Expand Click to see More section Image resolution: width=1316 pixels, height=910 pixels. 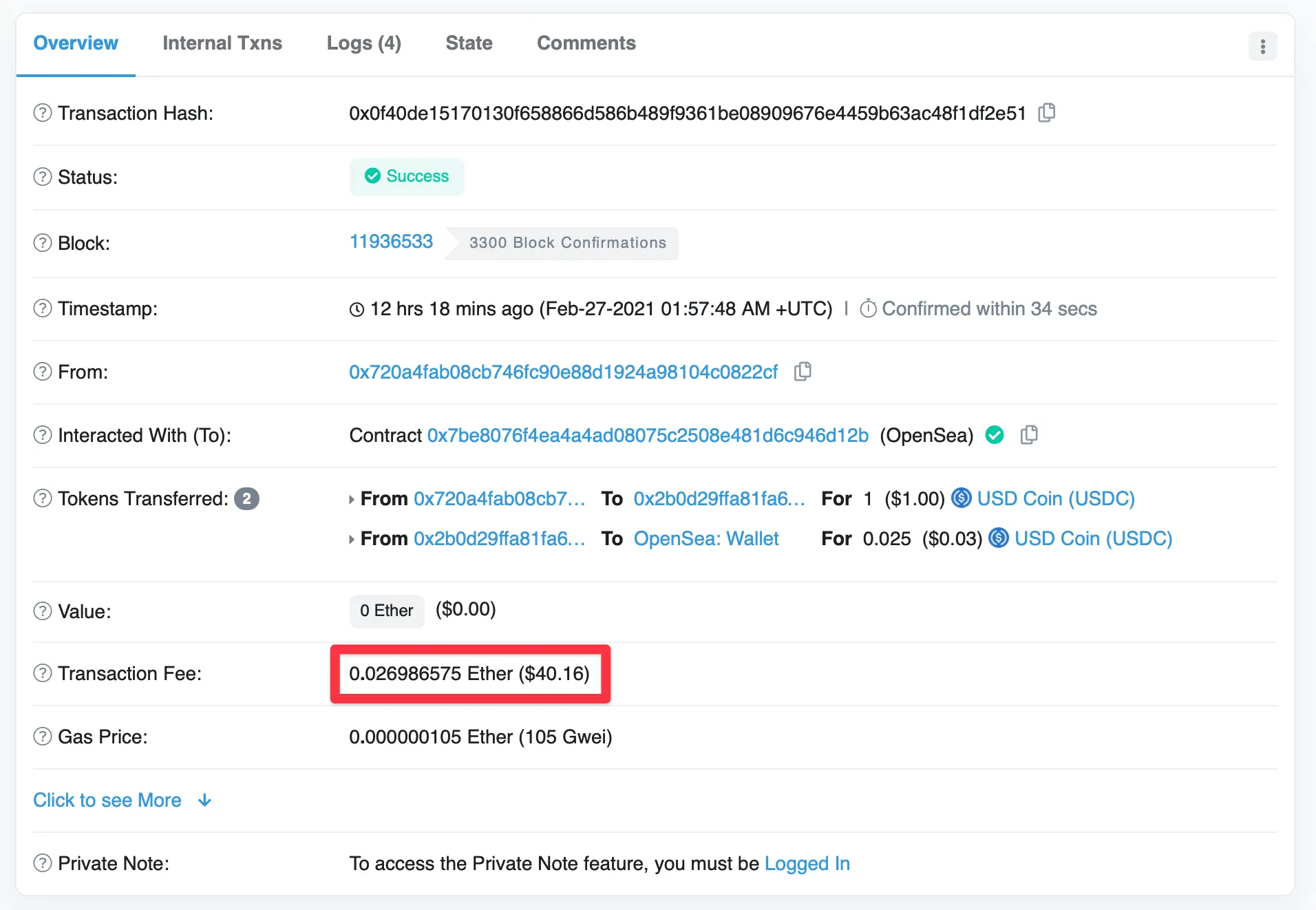coord(107,800)
